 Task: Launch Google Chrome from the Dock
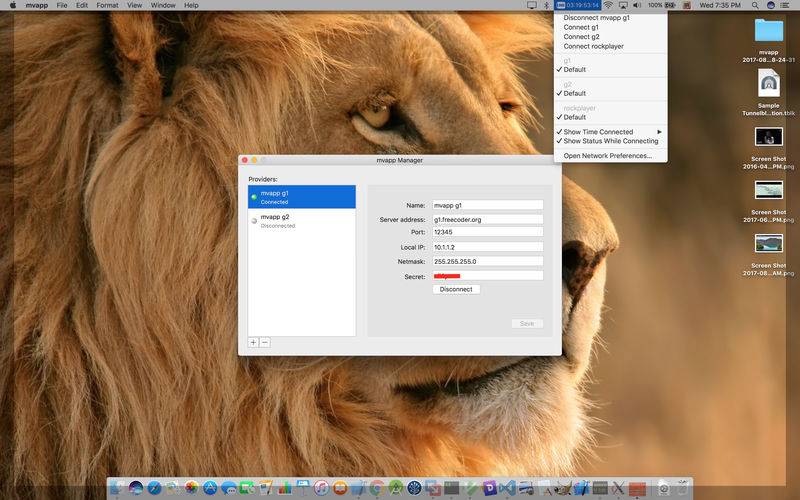[377, 488]
